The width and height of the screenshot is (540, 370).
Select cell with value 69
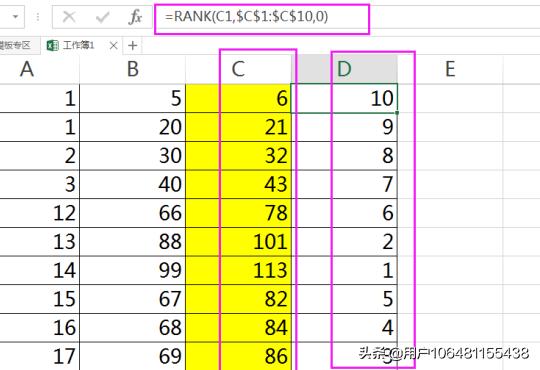pyautogui.click(x=133, y=356)
